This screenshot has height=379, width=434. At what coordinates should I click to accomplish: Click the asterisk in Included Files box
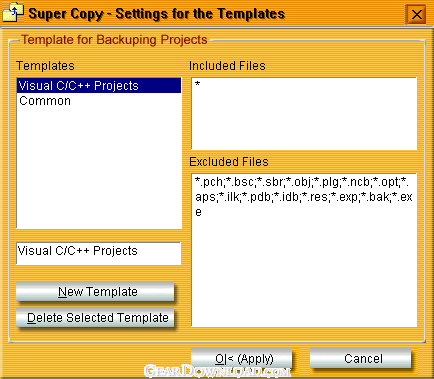pos(197,84)
